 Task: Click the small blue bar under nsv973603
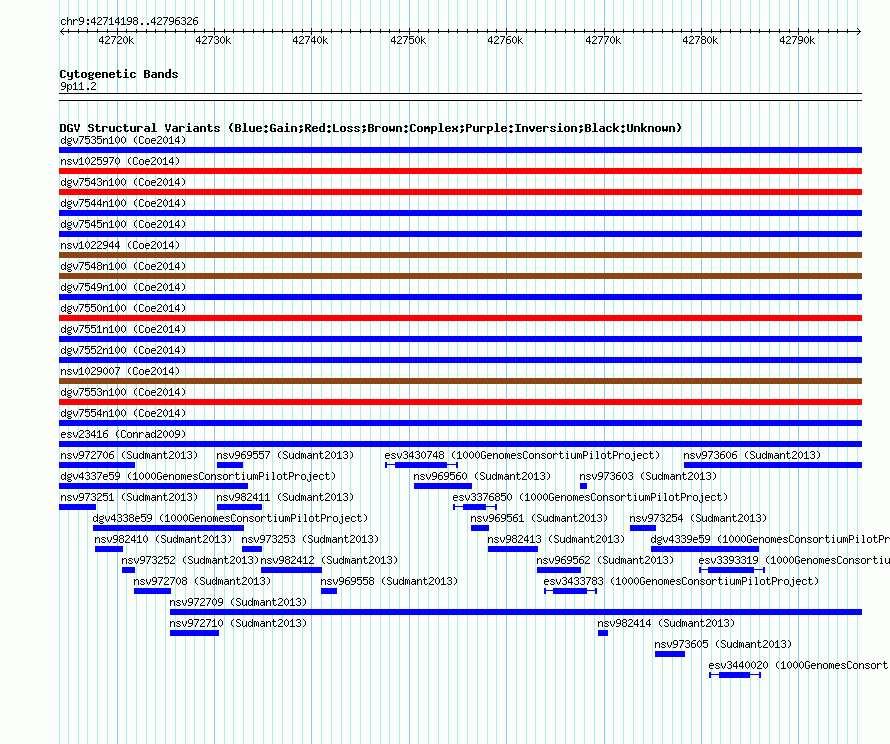[x=583, y=486]
